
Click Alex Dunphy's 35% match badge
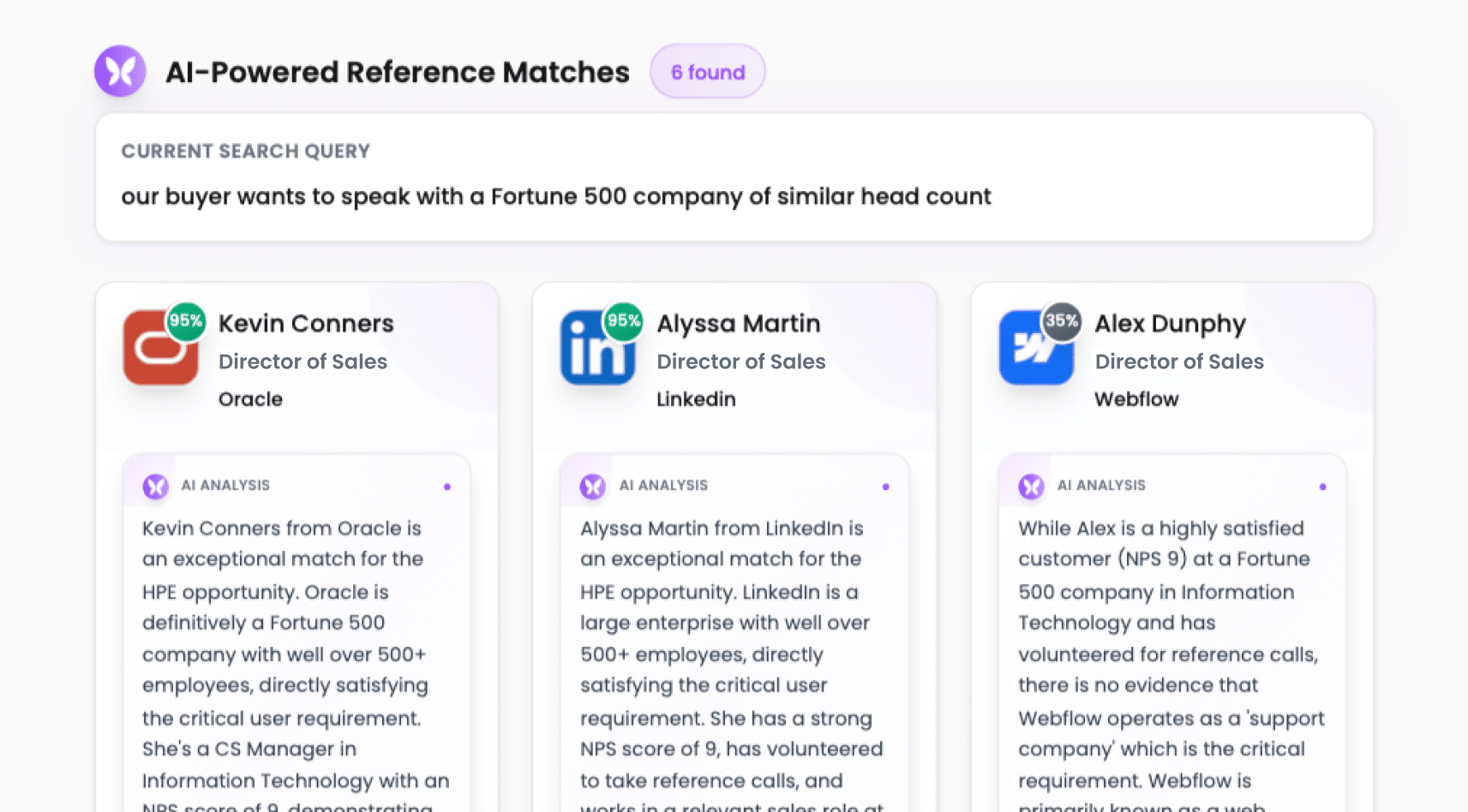pyautogui.click(x=1062, y=321)
